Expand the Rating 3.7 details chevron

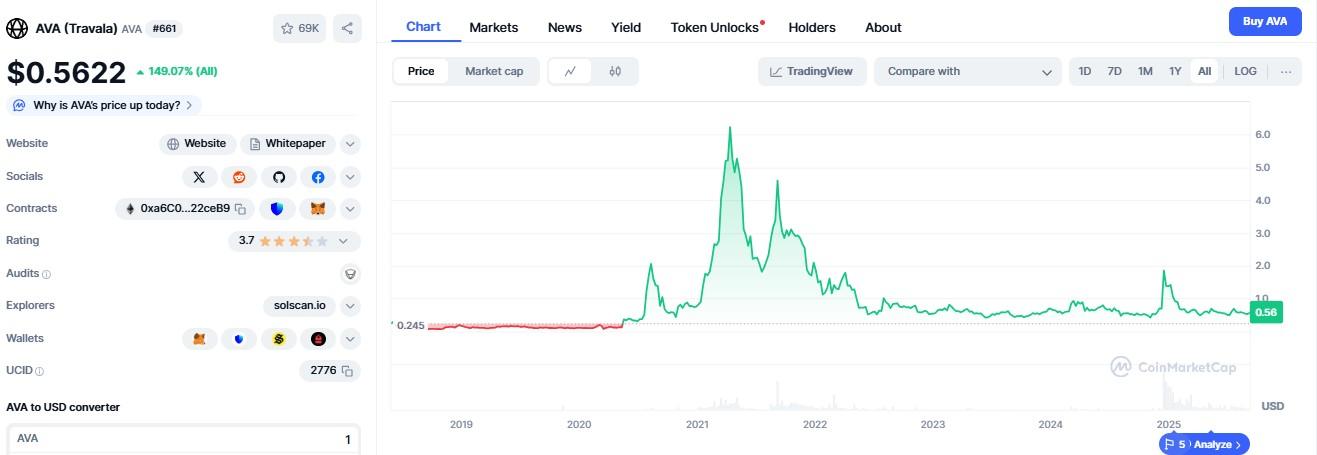[x=343, y=241]
